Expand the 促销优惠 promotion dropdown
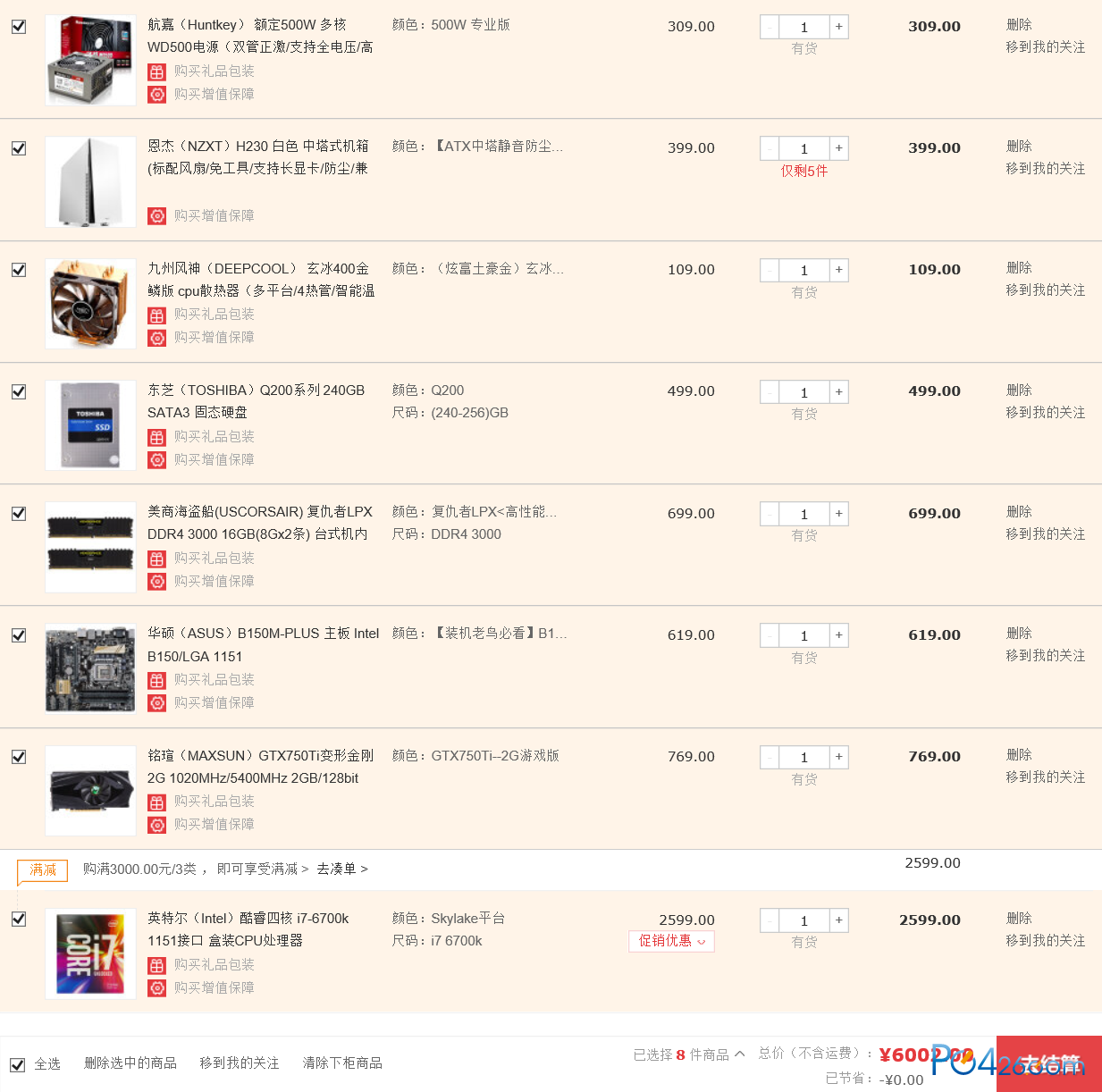1102x1092 pixels. pyautogui.click(x=671, y=941)
